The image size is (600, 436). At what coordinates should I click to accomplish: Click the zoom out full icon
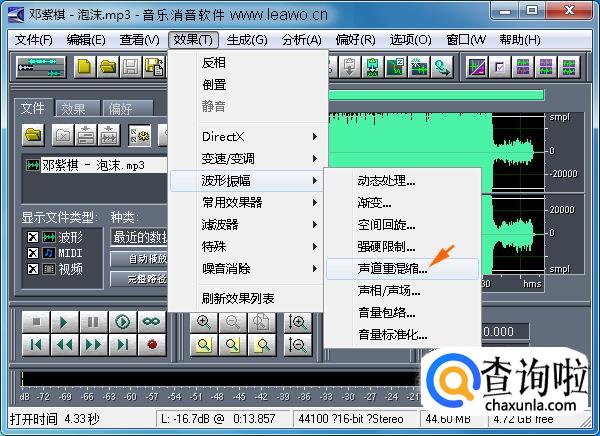tap(262, 322)
